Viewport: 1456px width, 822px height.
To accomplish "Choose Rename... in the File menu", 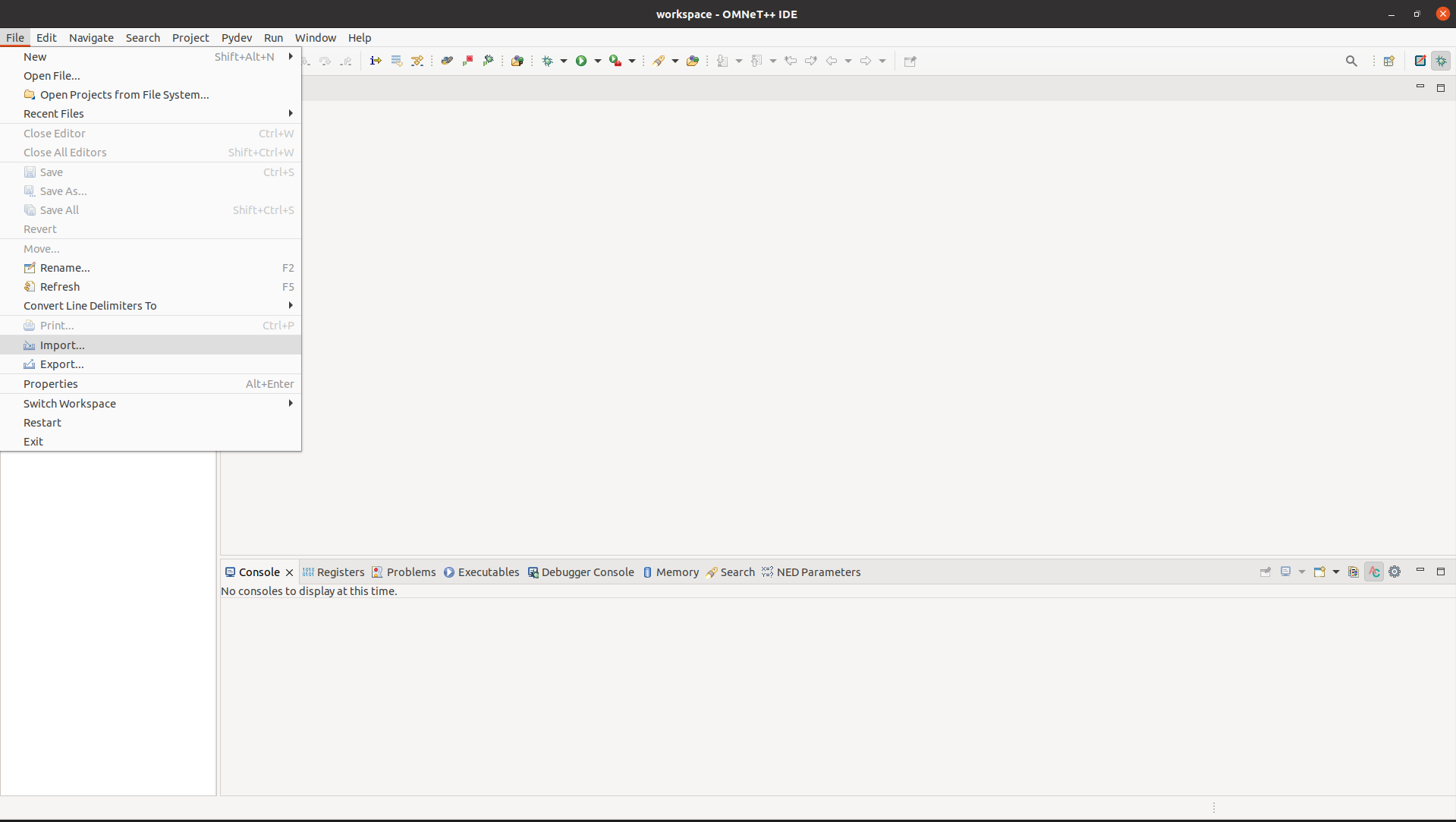I will 151,268.
